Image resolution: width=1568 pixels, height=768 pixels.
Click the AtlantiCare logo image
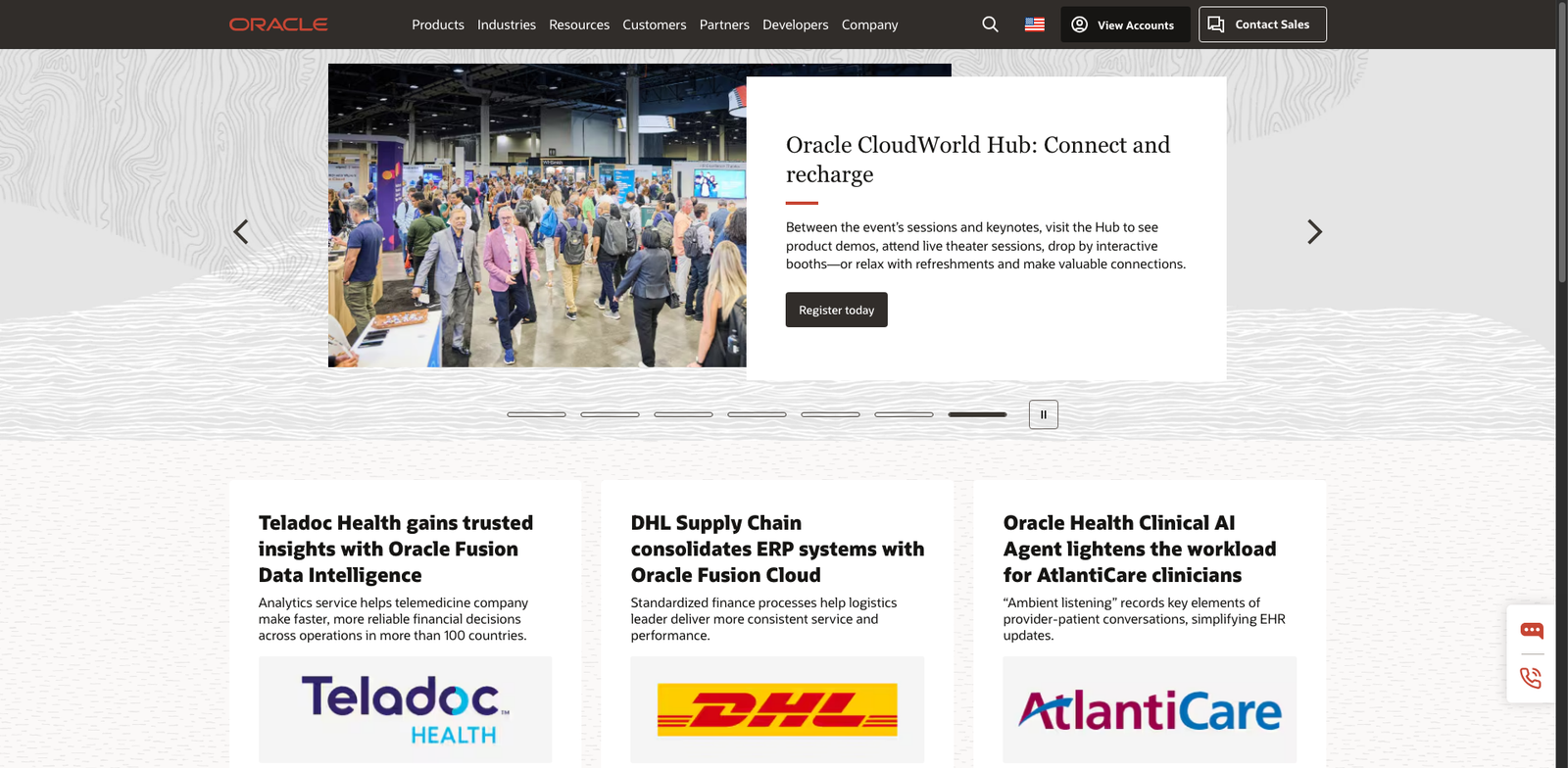[x=1150, y=709]
